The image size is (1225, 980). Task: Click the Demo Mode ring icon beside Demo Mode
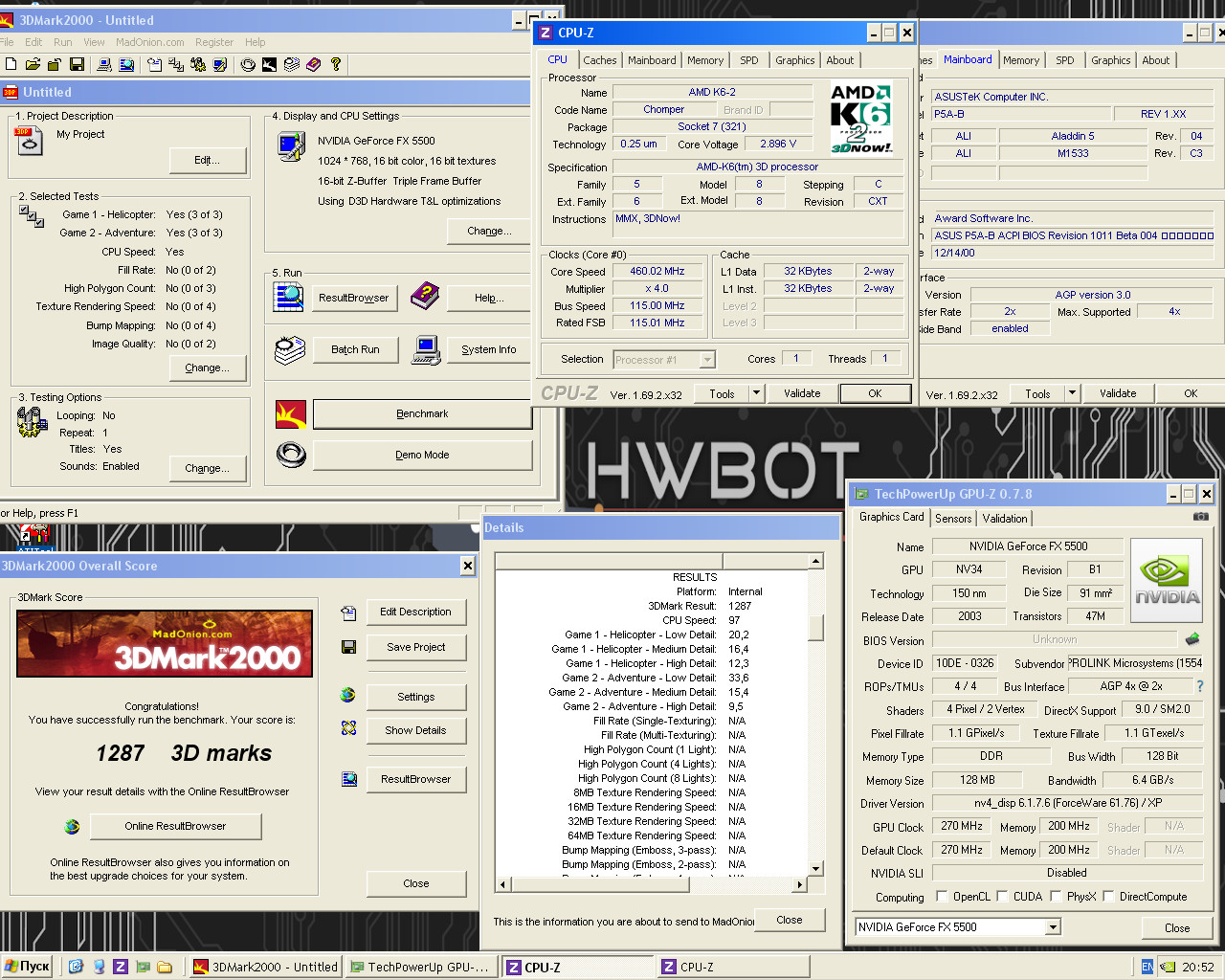[x=291, y=455]
